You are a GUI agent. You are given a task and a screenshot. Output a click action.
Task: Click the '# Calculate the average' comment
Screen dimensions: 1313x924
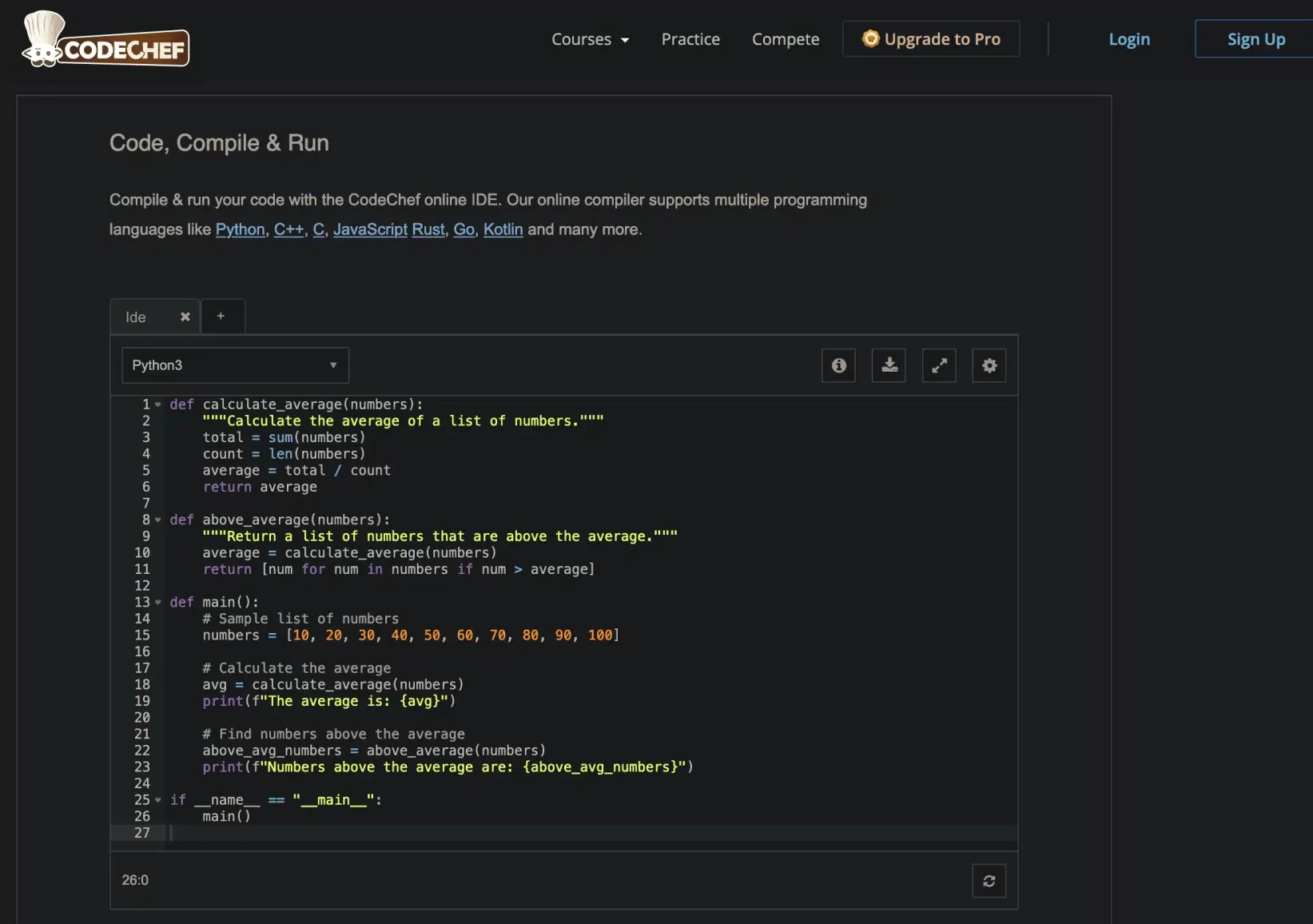(x=296, y=668)
